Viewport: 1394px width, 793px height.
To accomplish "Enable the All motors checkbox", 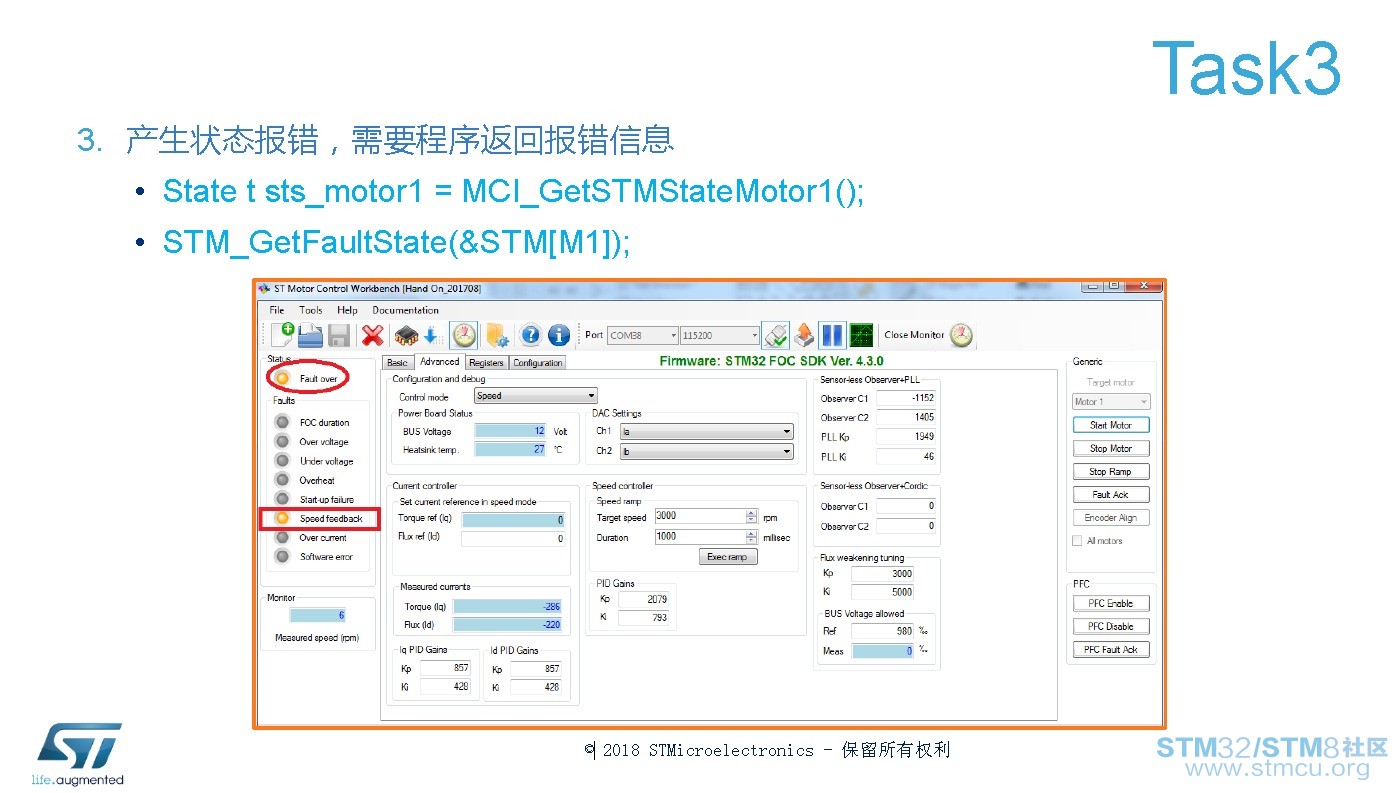I will click(1077, 541).
